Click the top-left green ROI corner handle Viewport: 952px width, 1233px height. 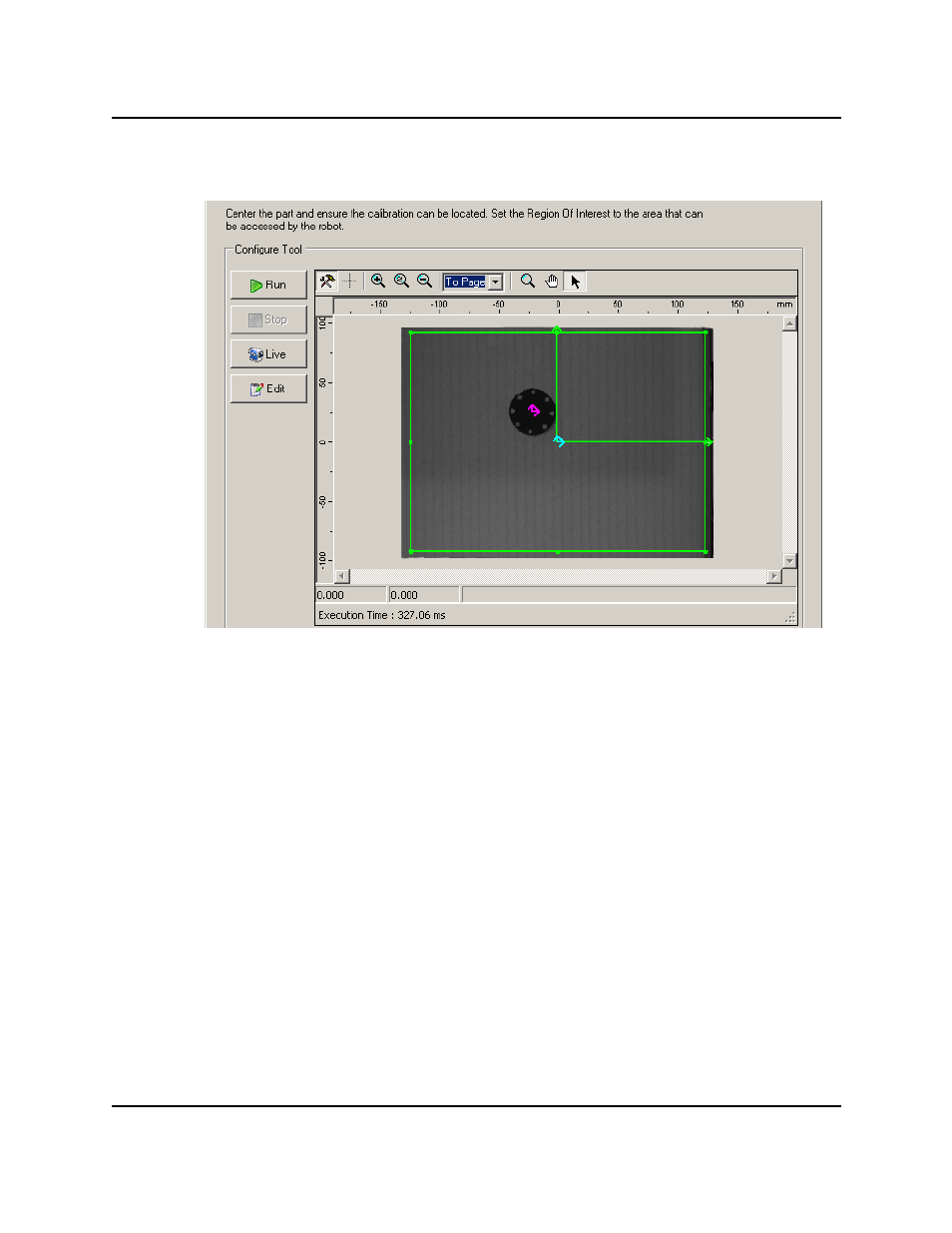coord(411,332)
